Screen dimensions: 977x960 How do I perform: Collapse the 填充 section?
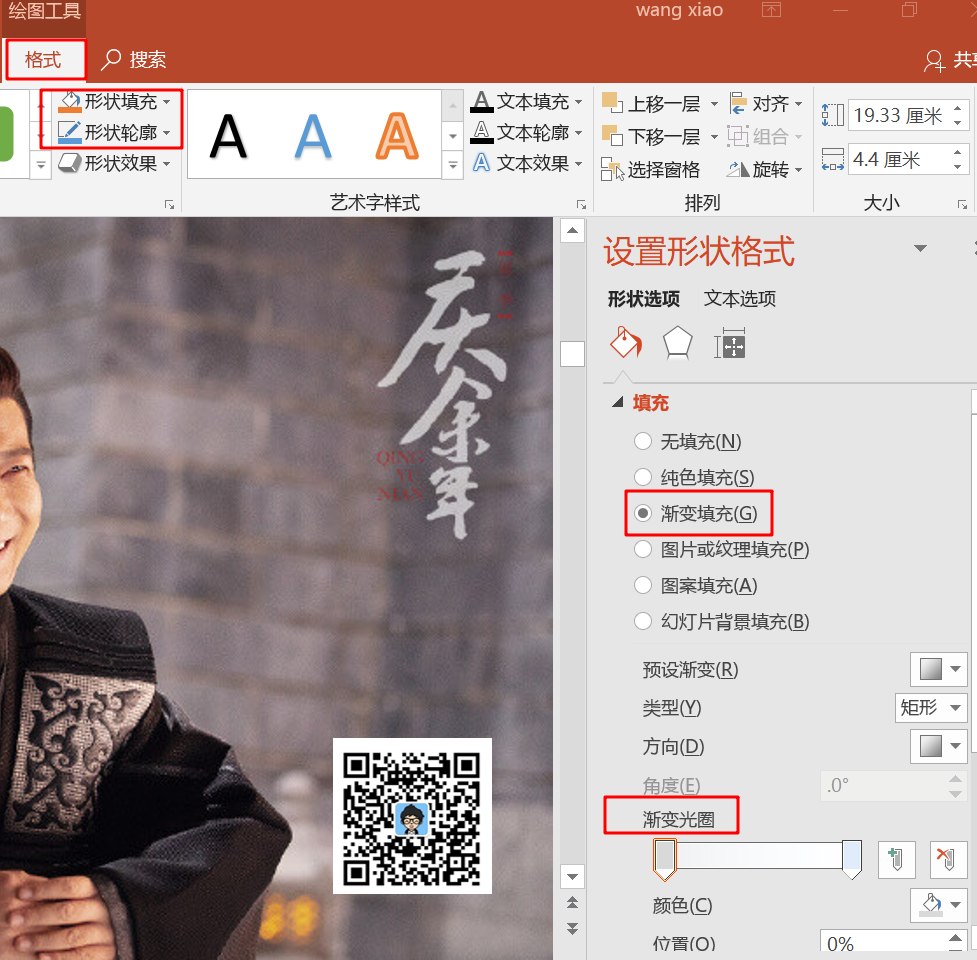617,402
